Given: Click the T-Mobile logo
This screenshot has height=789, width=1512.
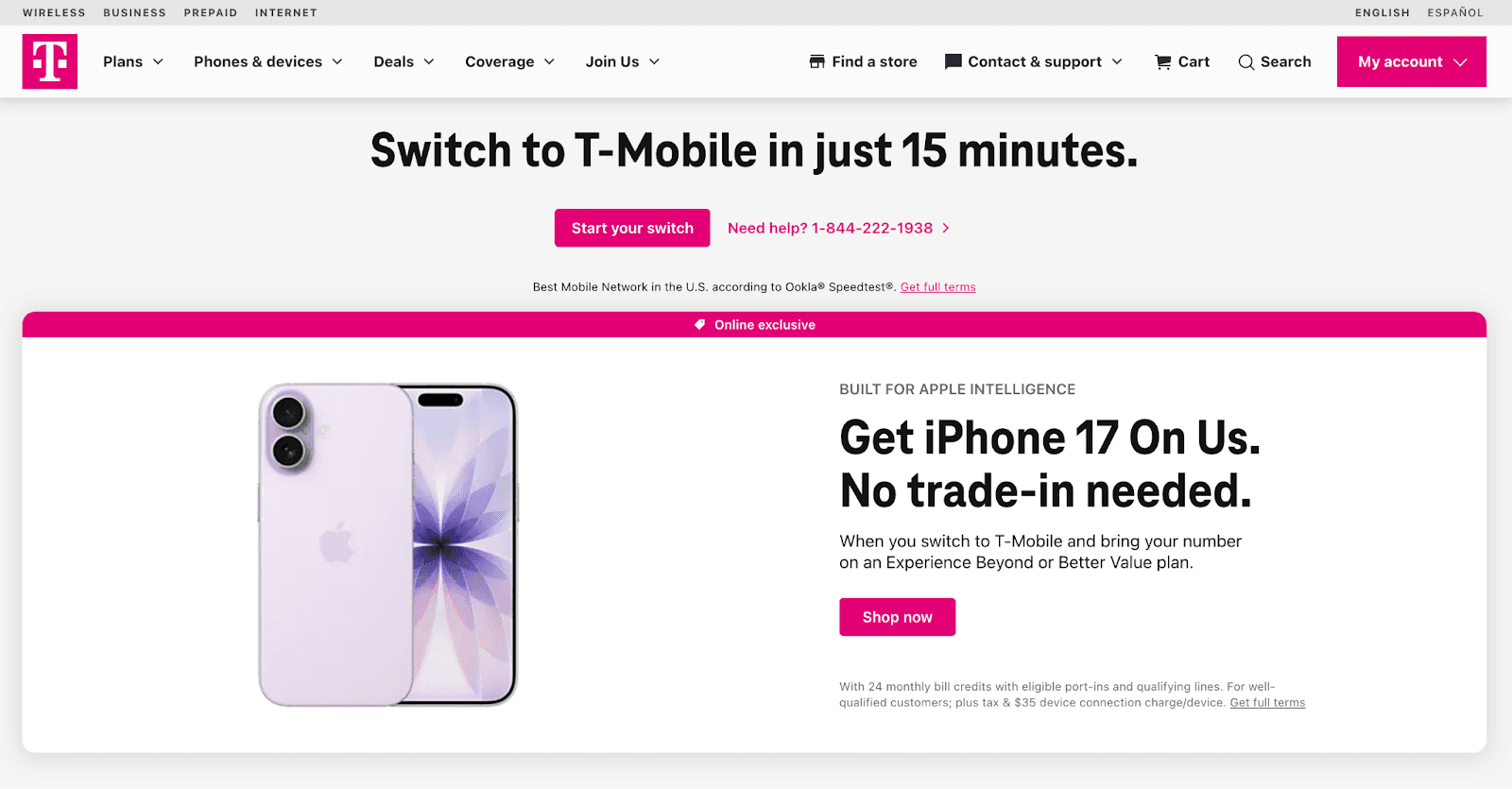Looking at the screenshot, I should pos(50,61).
